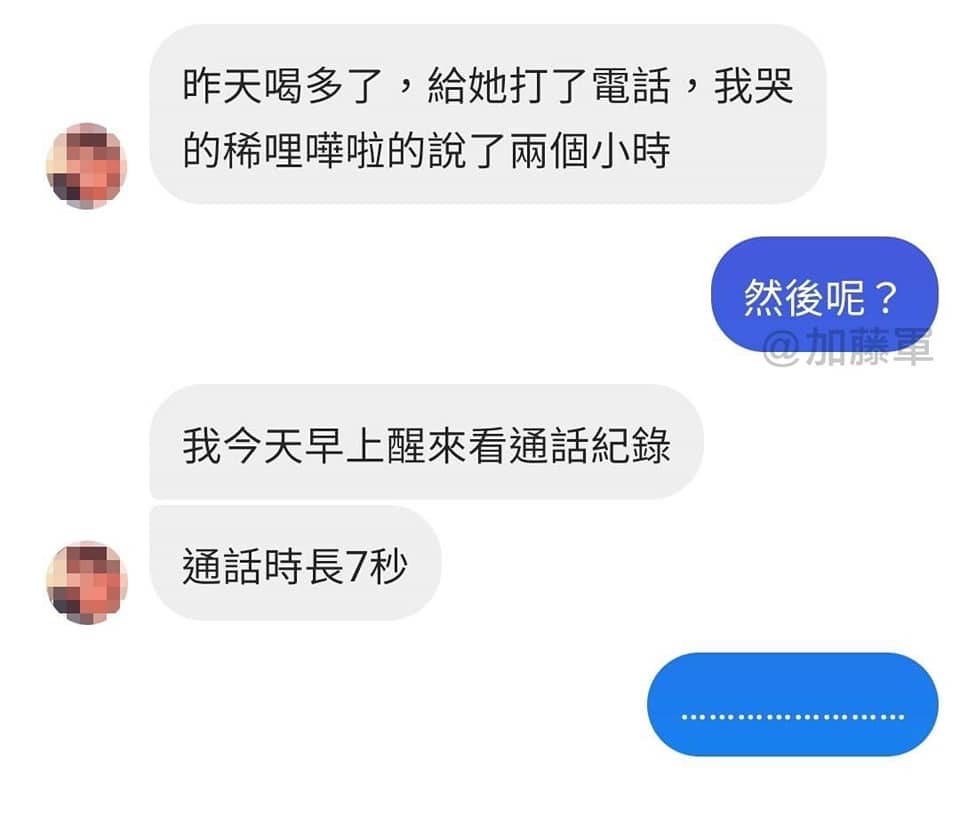Click the 7秒 text in the gray bubble
The width and height of the screenshot is (960, 833).
(x=376, y=566)
